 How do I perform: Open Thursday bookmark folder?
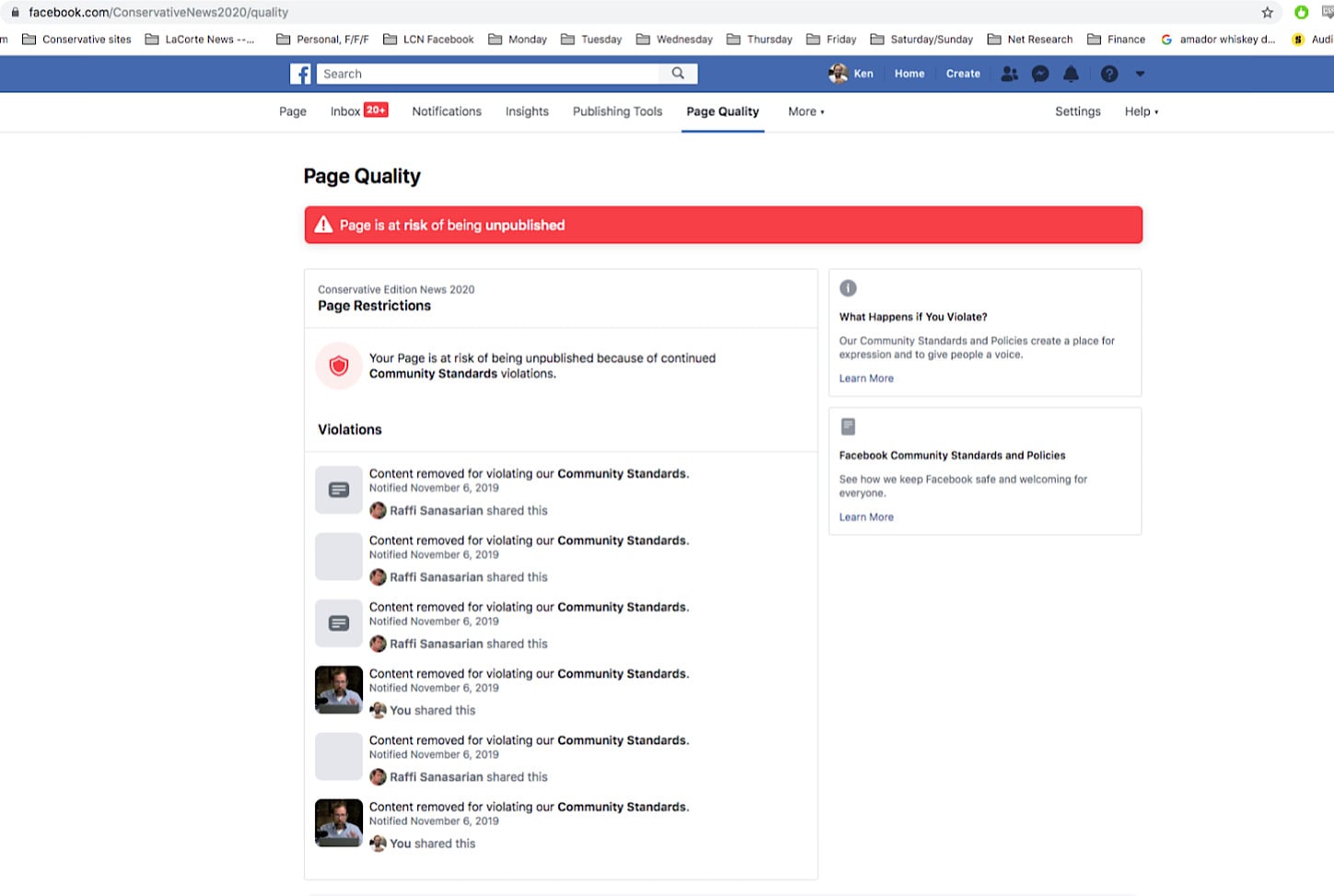[x=759, y=40]
